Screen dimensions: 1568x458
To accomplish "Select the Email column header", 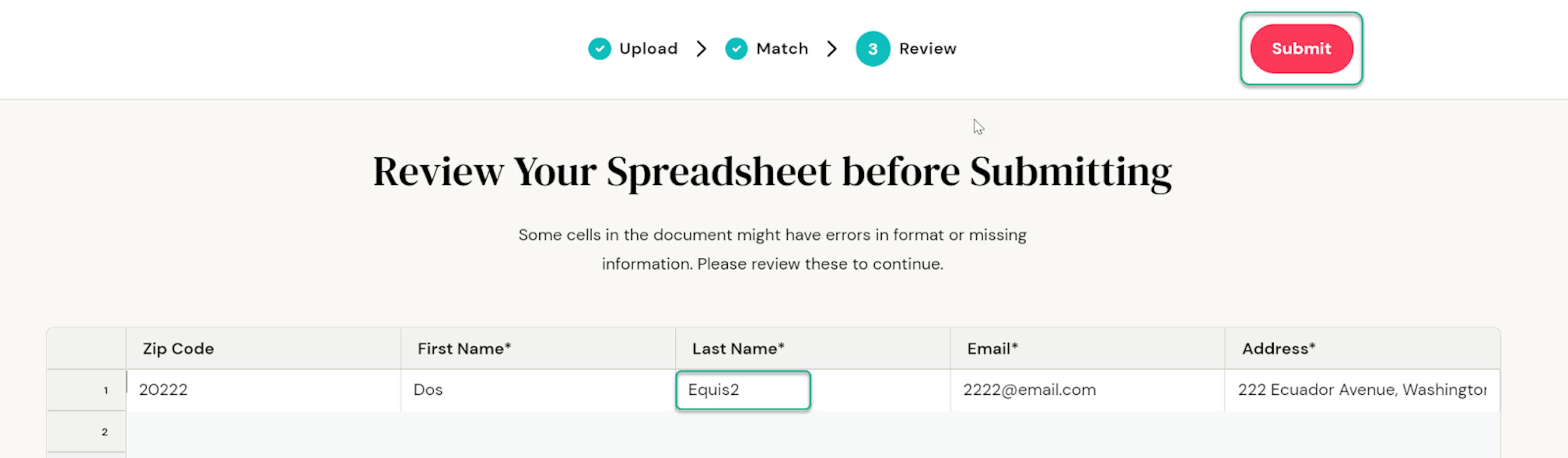I will (x=992, y=349).
